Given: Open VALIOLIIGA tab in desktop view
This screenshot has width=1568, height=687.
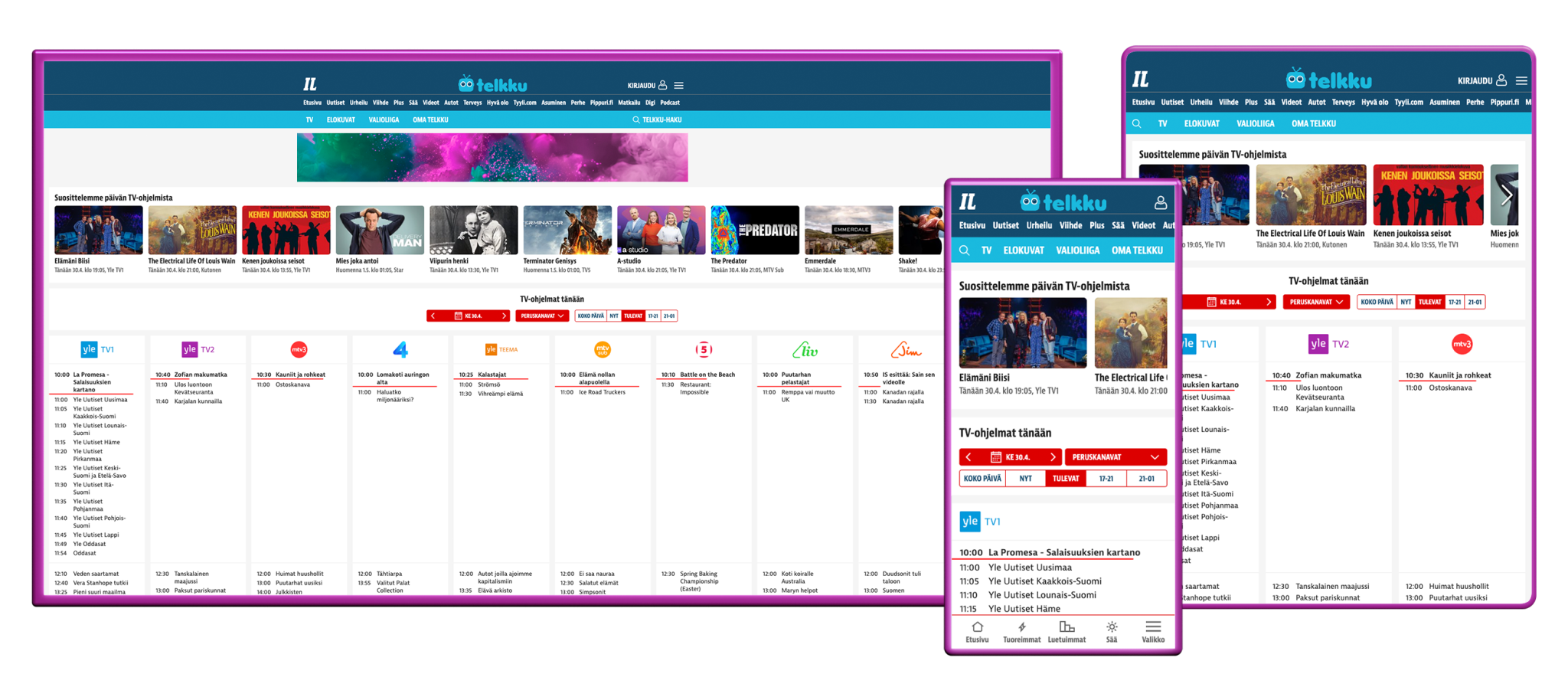Looking at the screenshot, I should click(x=384, y=119).
